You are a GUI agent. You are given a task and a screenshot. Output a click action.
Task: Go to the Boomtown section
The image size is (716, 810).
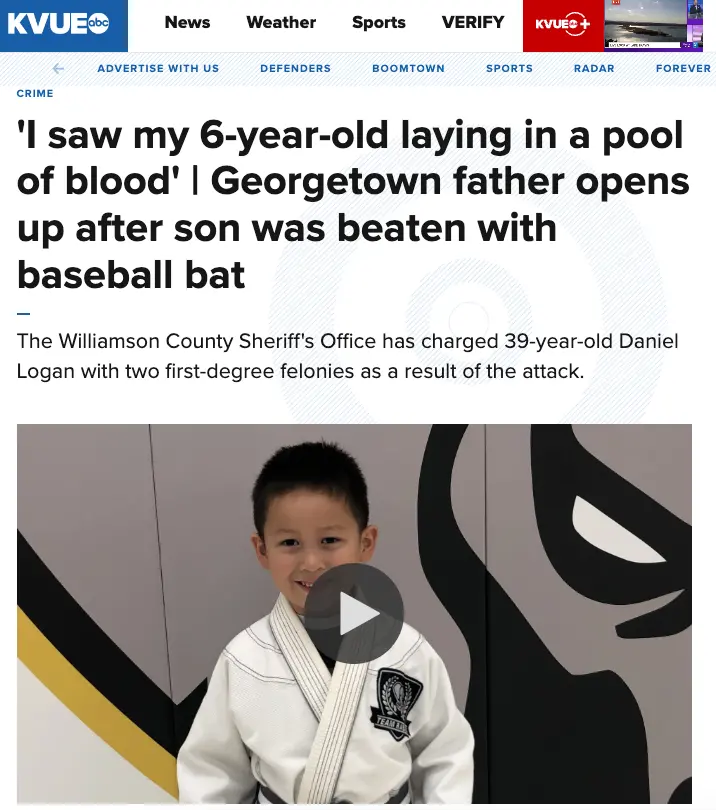pyautogui.click(x=408, y=68)
